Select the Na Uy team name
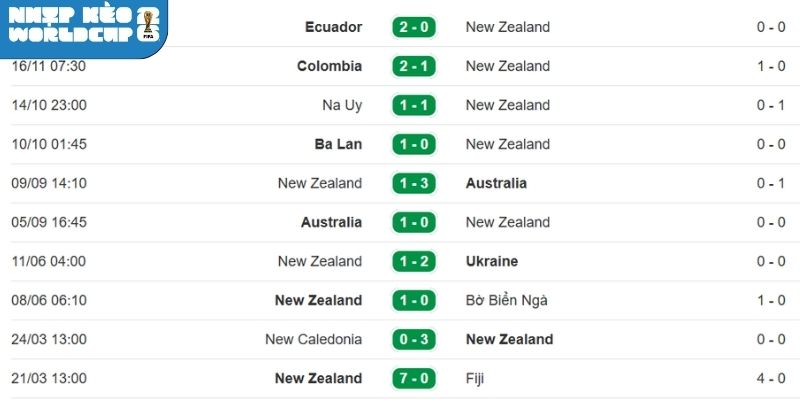The width and height of the screenshot is (800, 400). click(x=342, y=105)
